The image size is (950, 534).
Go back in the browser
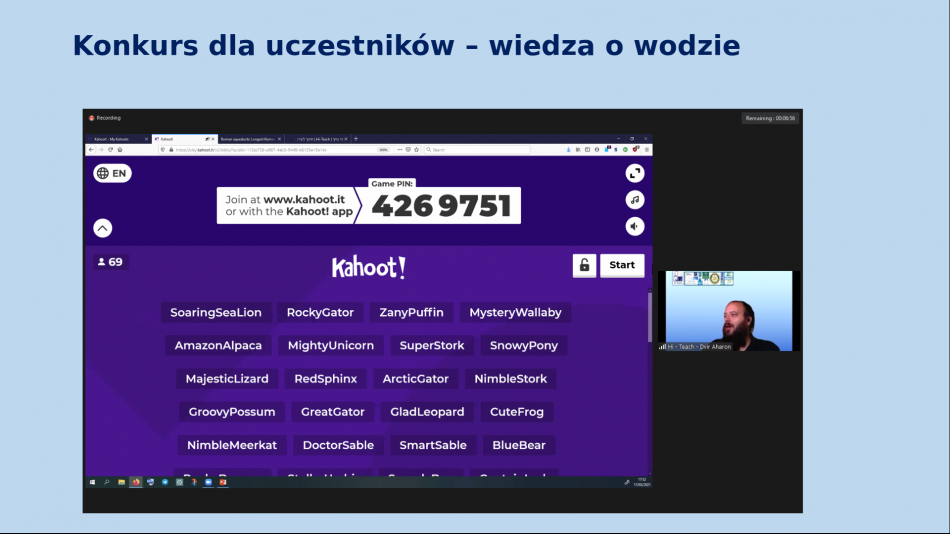(91, 150)
